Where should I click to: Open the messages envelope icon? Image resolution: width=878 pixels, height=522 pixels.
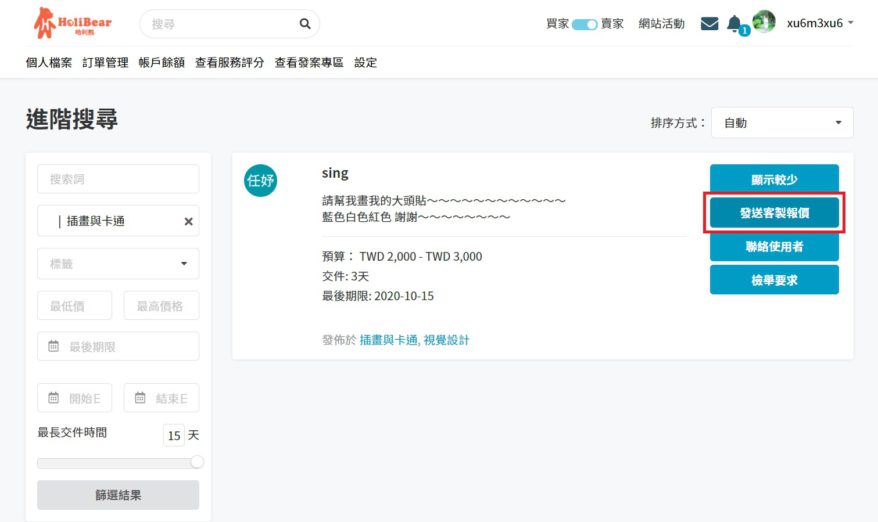point(709,24)
